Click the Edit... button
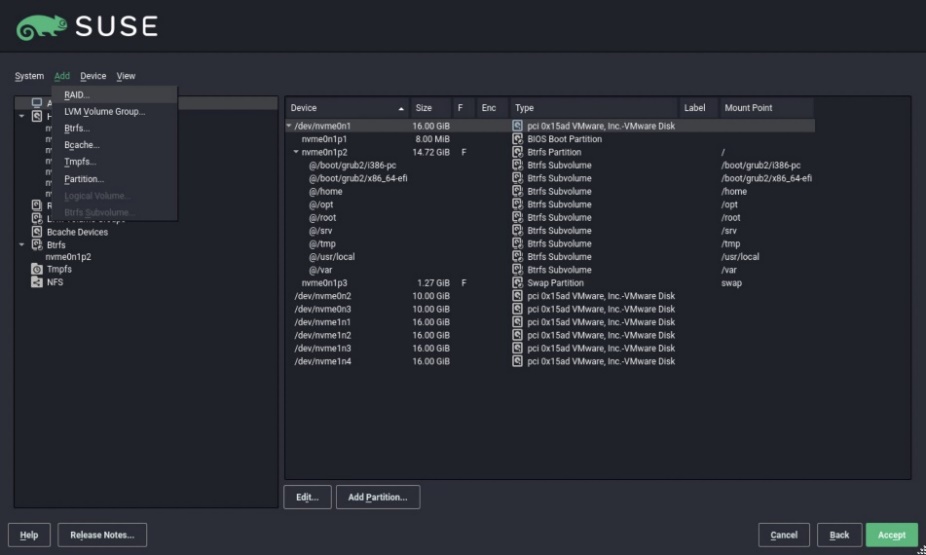 pos(307,497)
